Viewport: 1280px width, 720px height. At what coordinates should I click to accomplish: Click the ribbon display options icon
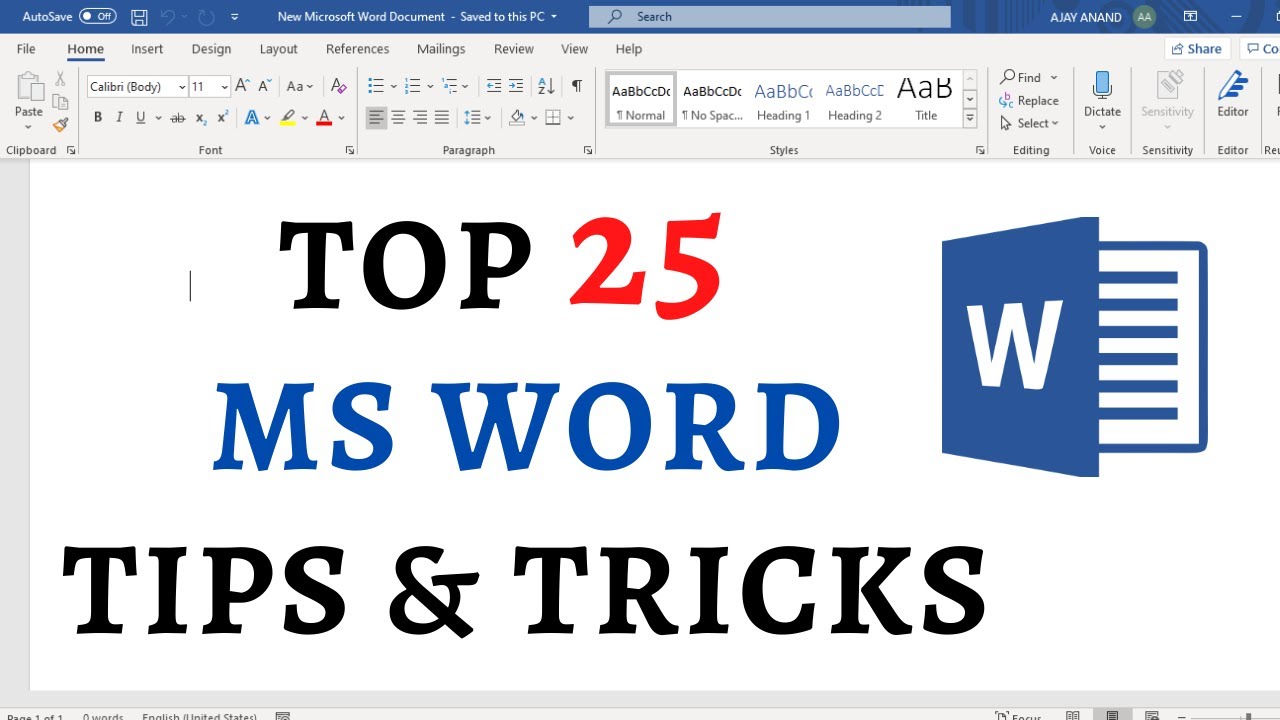pyautogui.click(x=1190, y=17)
